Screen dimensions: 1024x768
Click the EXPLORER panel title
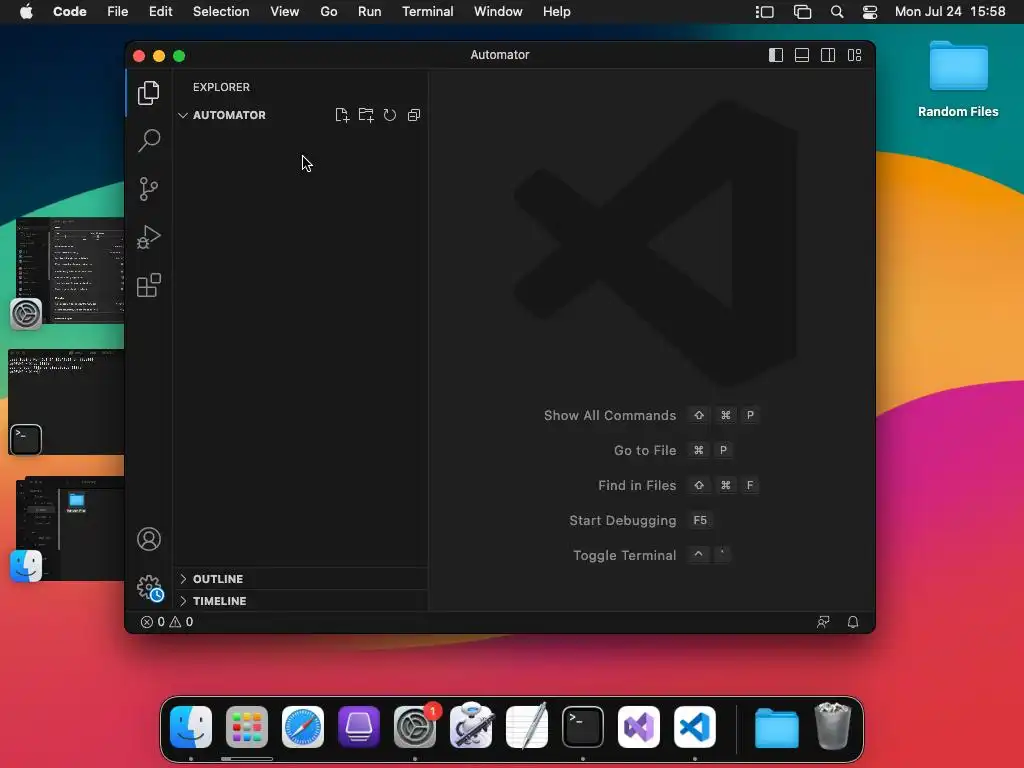tap(221, 87)
